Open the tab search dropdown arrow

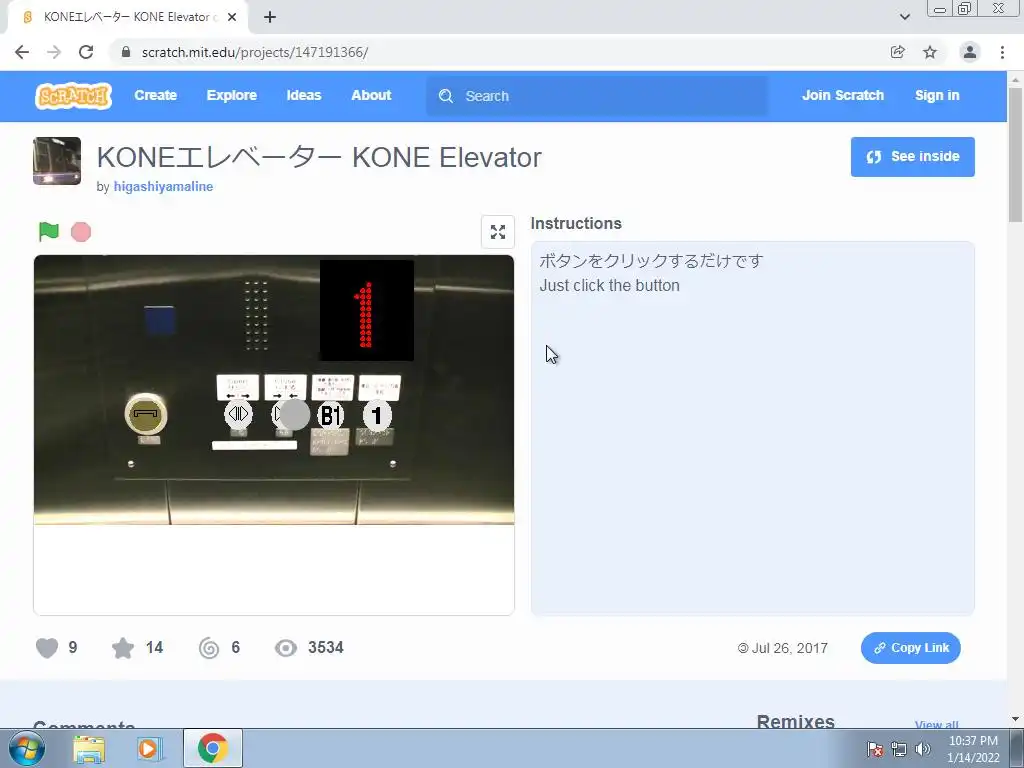click(904, 17)
